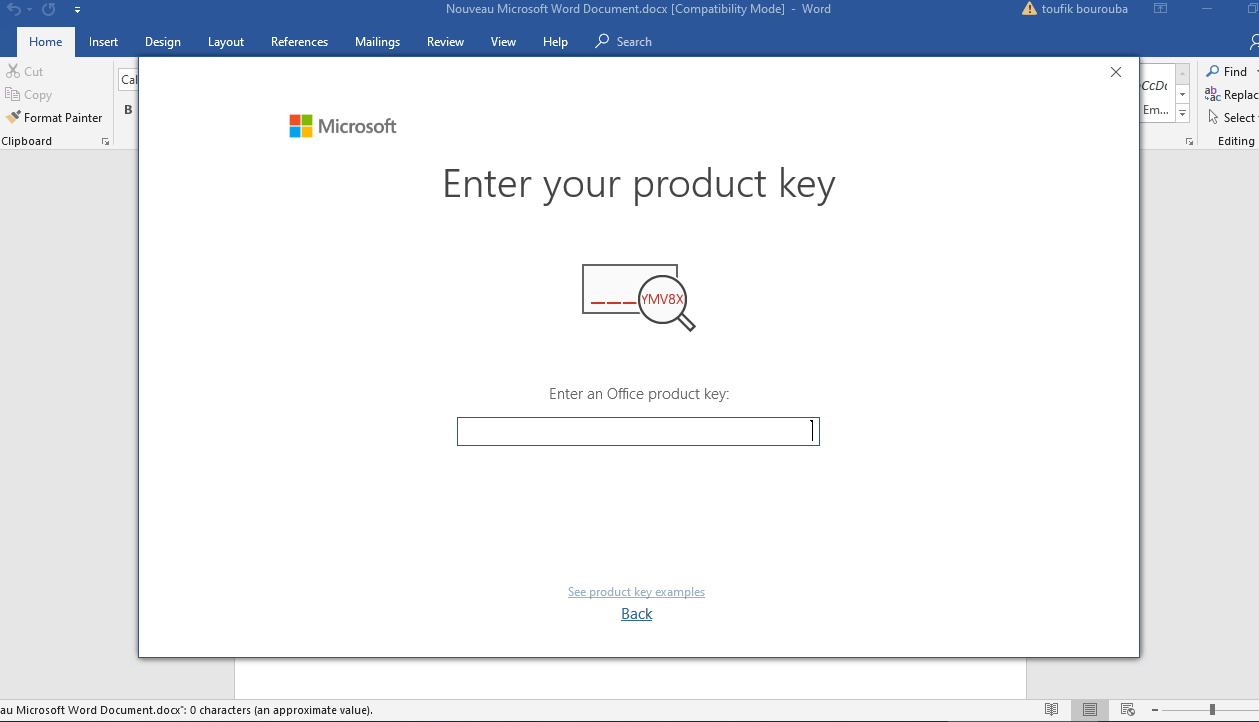Expand the Styles gallery with More arrow
Screen dimensions: 1259x722
pos(1182,113)
